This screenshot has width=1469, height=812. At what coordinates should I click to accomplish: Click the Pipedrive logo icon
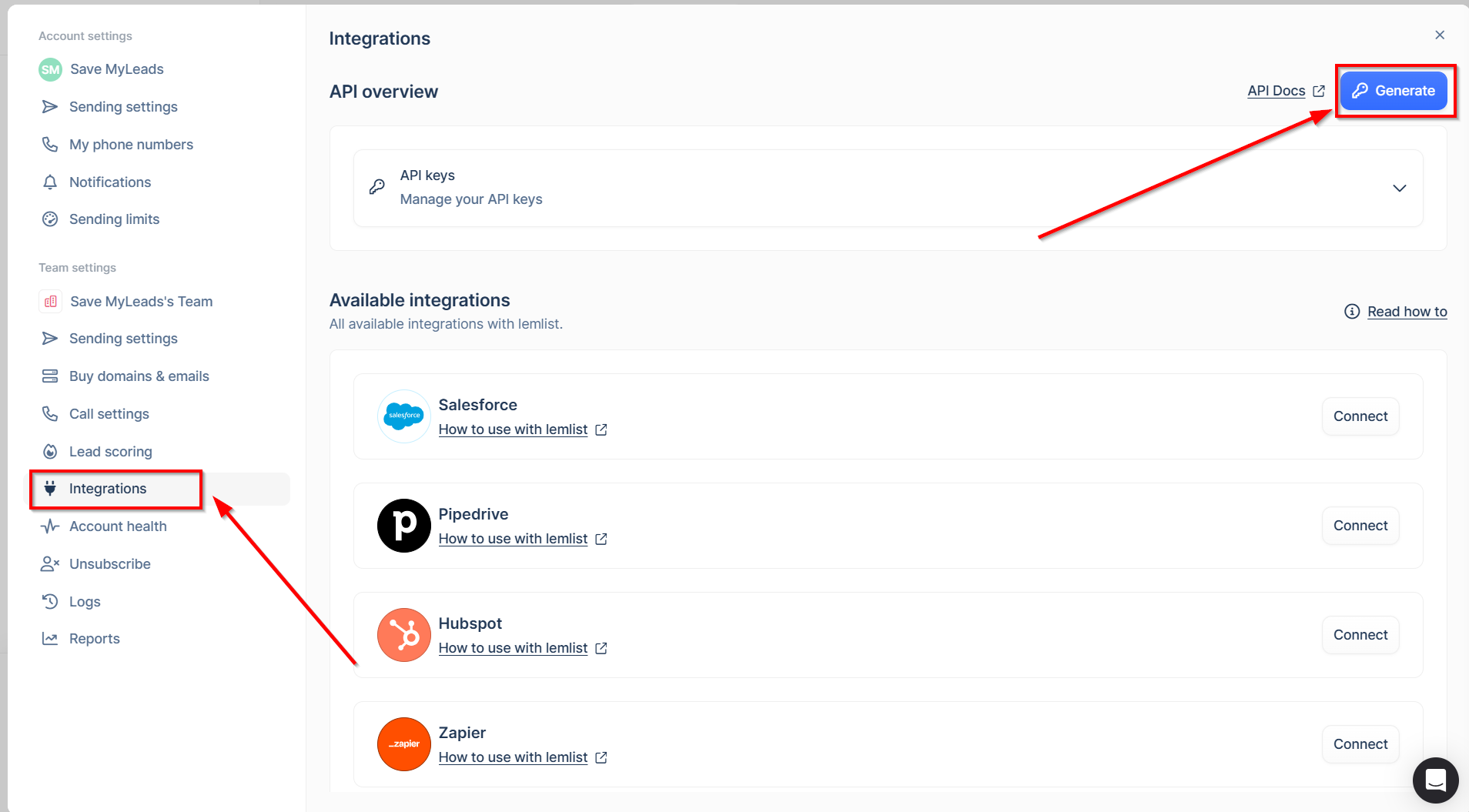coord(403,526)
